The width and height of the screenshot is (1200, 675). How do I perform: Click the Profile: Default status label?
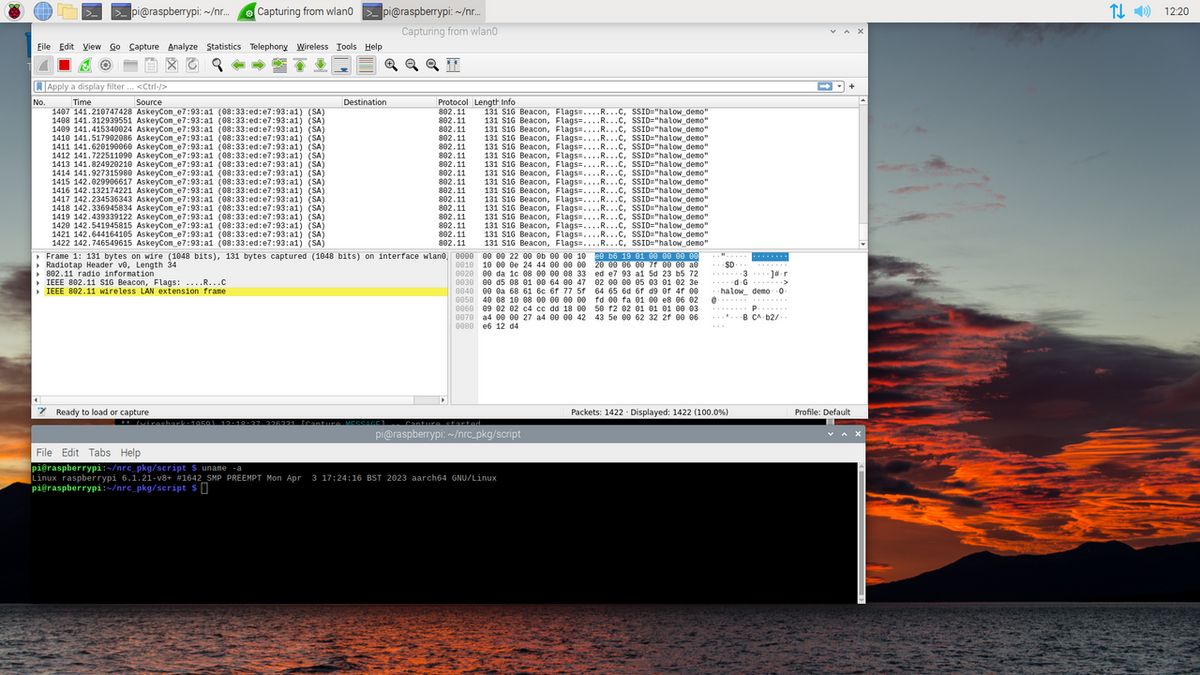(x=822, y=412)
